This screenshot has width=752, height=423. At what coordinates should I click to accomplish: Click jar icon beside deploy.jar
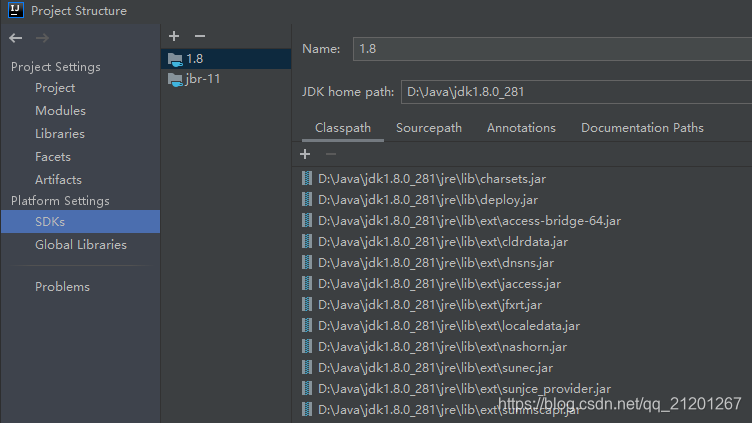point(307,200)
